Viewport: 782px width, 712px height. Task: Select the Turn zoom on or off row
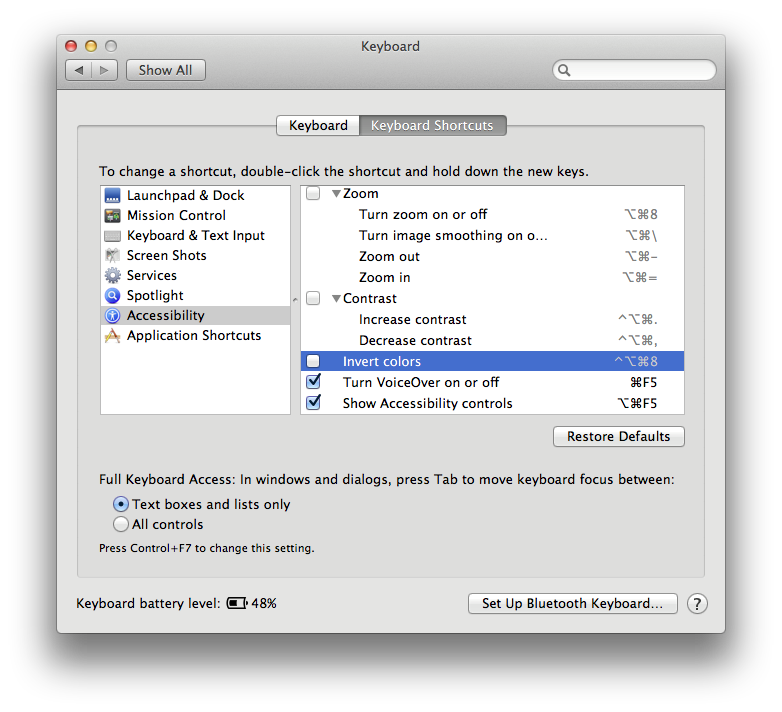(492, 214)
